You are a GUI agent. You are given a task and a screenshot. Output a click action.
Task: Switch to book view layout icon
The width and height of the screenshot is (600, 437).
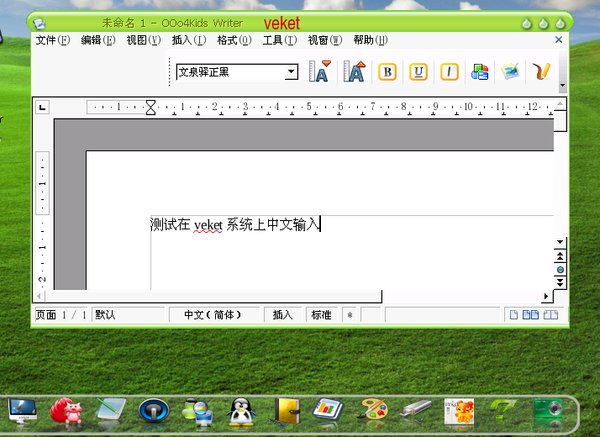pos(551,315)
